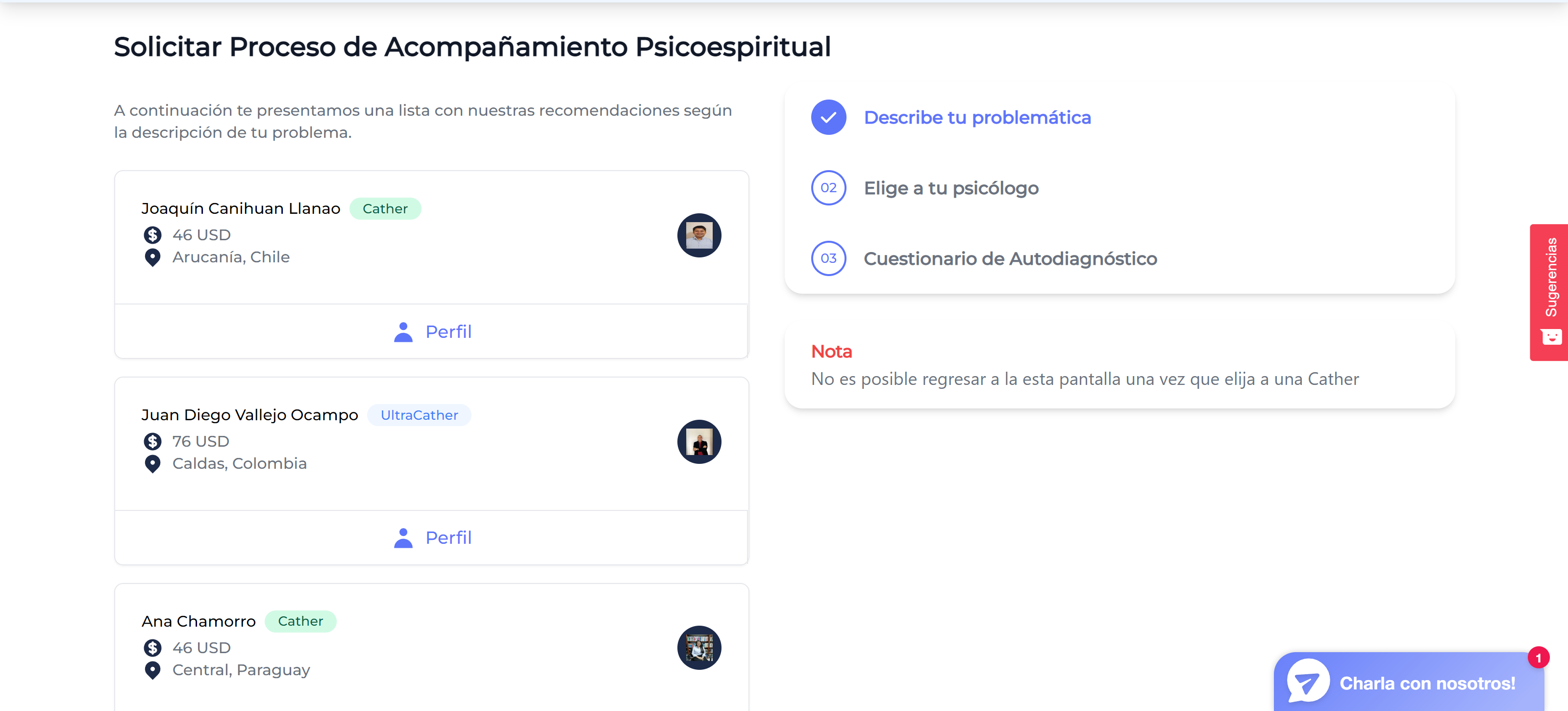Click the UltraCather badge for Juan Diego
This screenshot has height=711, width=1568.
click(419, 414)
